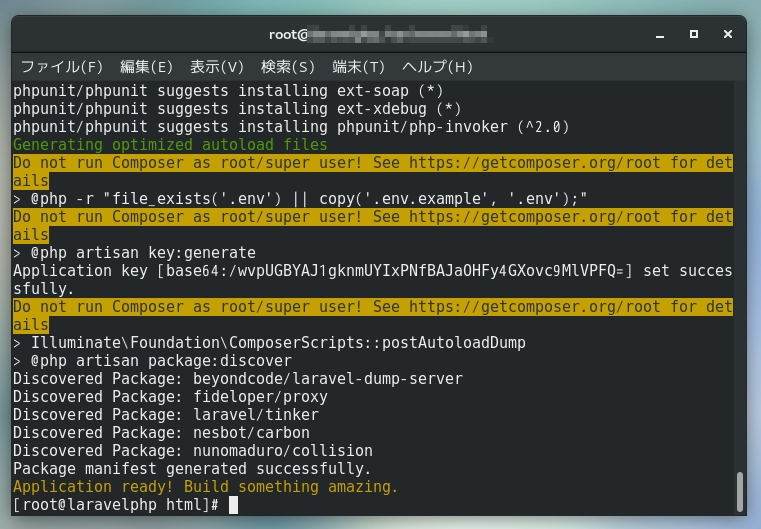Click the third Composer root warning line
This screenshot has height=529, width=761.
tap(373, 315)
